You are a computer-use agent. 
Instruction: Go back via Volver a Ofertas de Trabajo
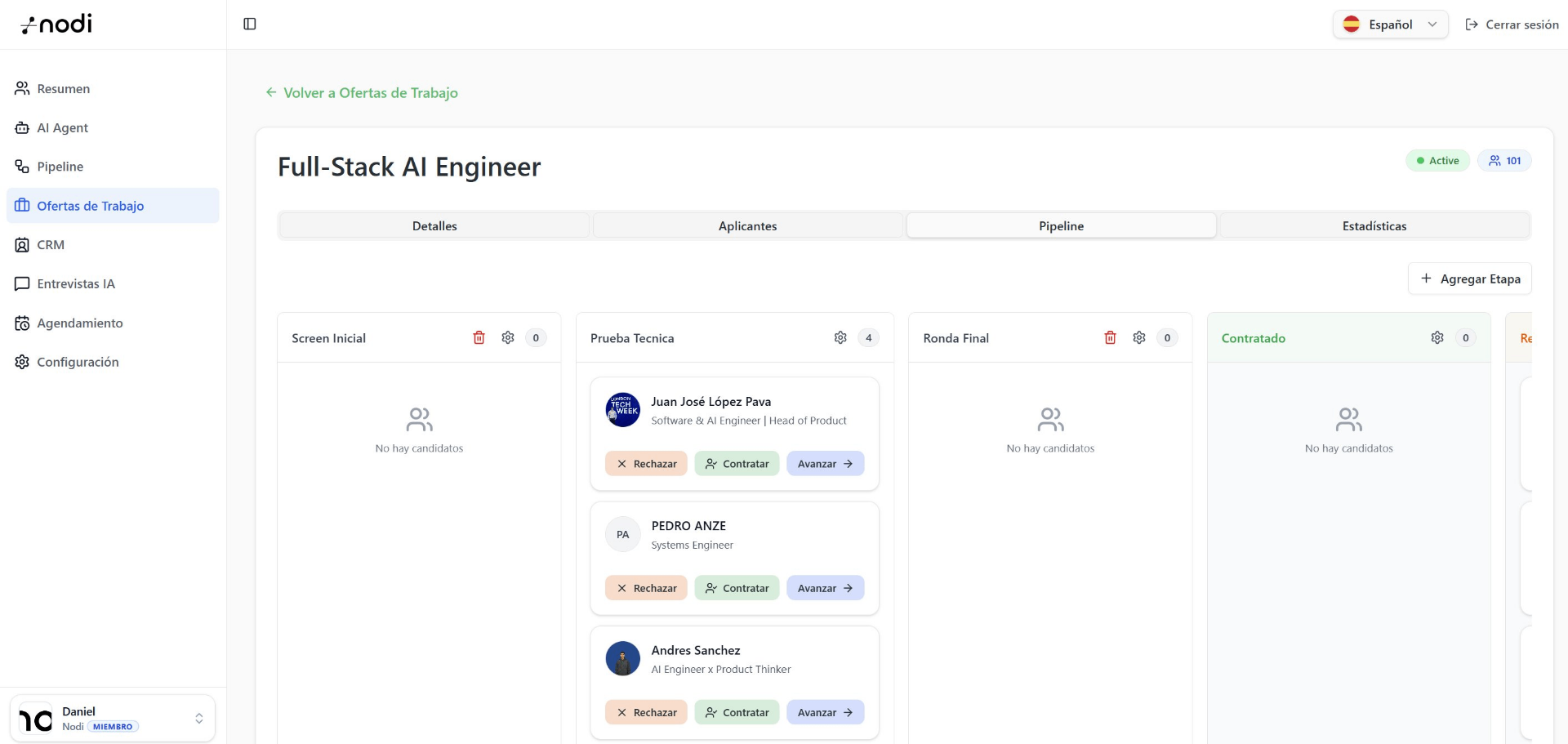pyautogui.click(x=362, y=93)
